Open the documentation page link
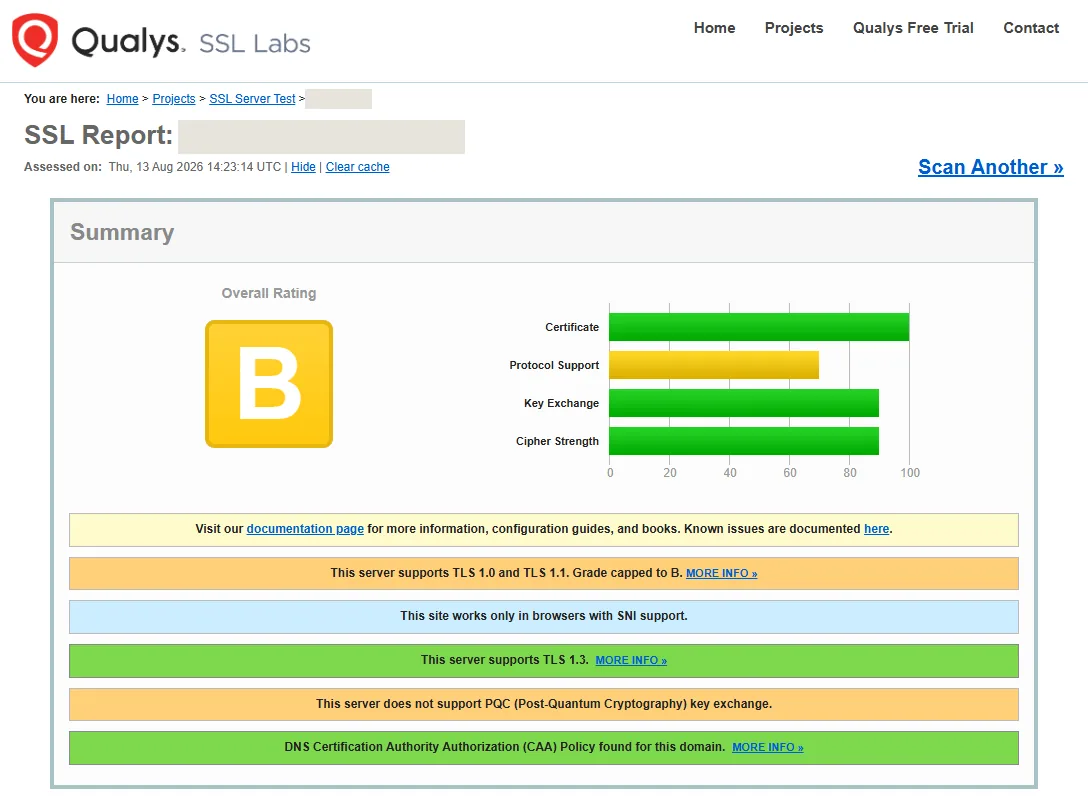This screenshot has width=1088, height=798. click(305, 529)
